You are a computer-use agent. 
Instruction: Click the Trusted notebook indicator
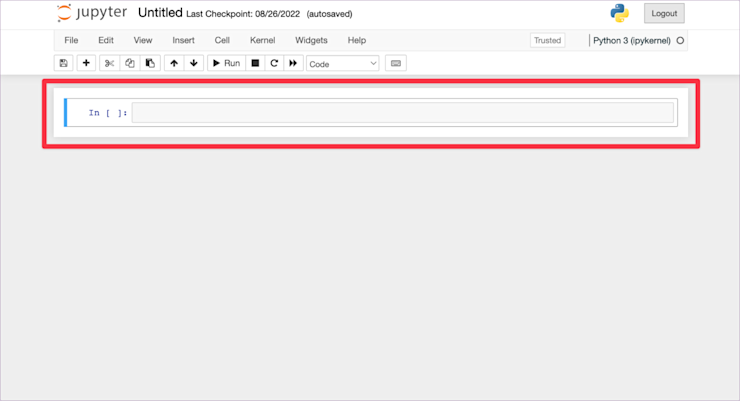[547, 41]
